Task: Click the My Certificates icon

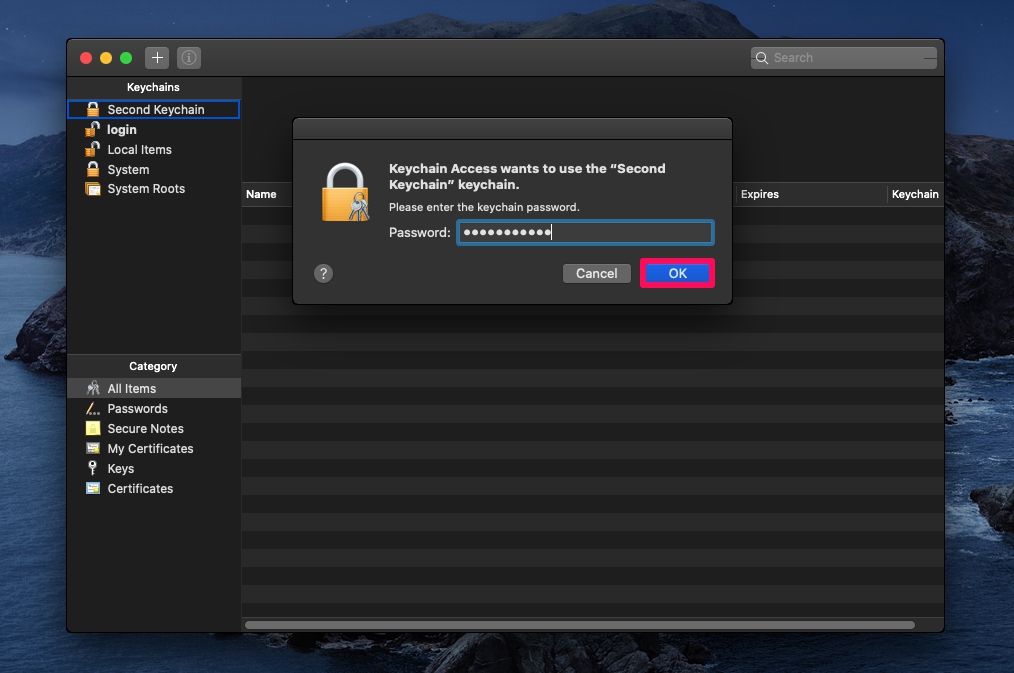Action: click(x=93, y=448)
